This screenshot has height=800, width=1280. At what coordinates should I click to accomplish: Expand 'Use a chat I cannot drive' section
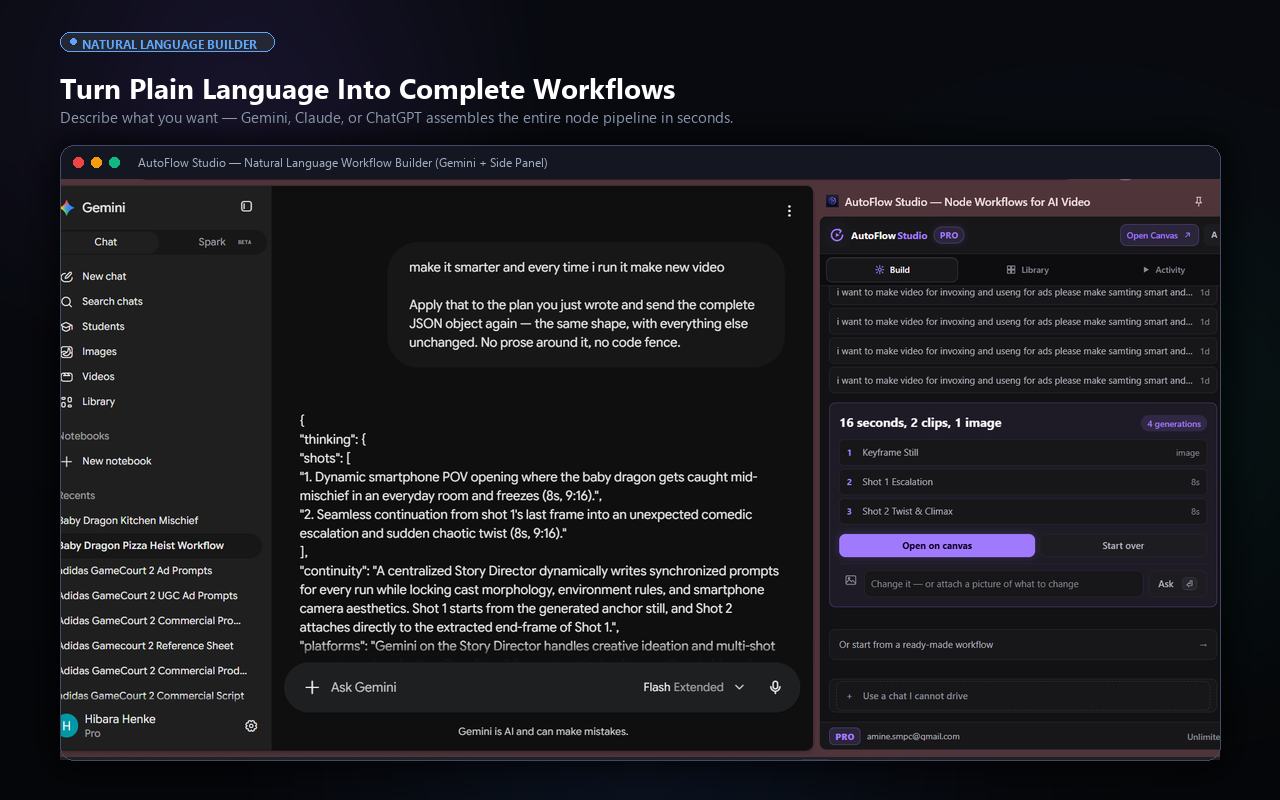[1023, 696]
